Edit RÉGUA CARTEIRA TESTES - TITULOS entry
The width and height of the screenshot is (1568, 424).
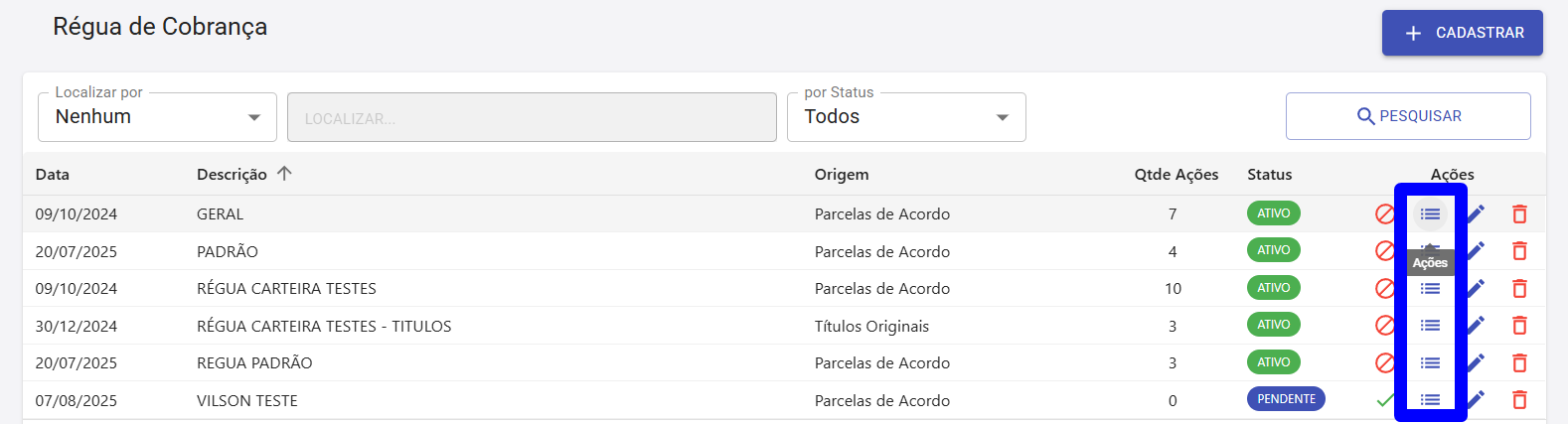pyautogui.click(x=1476, y=325)
